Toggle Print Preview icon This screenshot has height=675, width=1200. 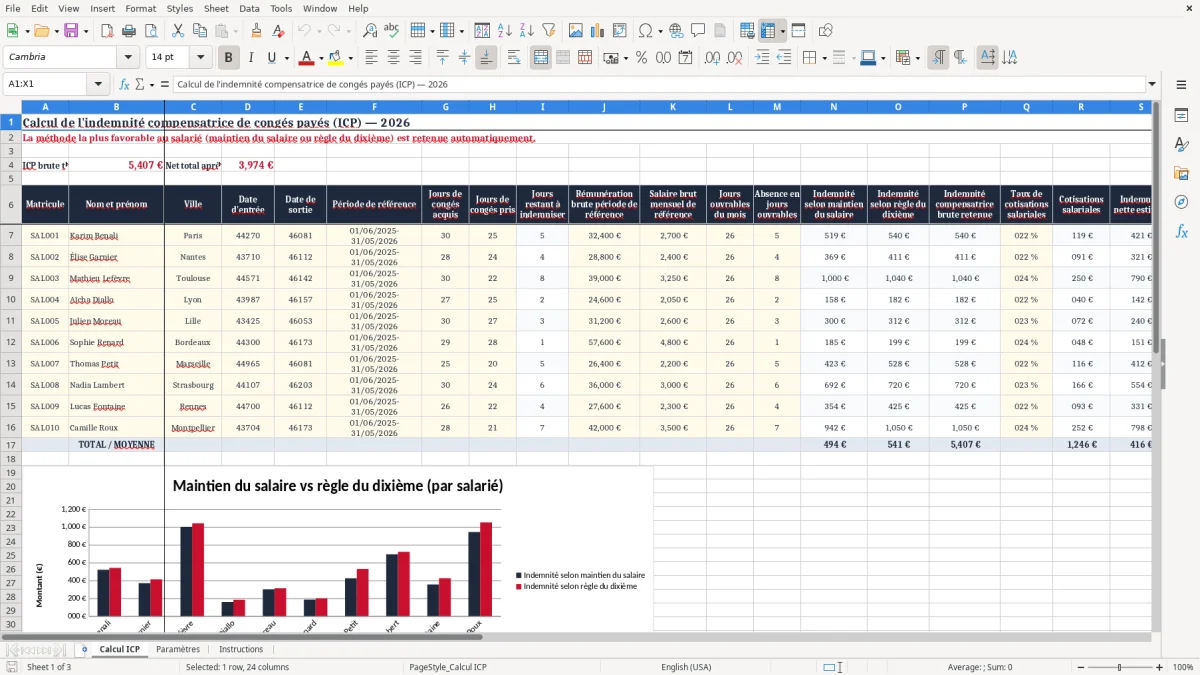pos(152,31)
